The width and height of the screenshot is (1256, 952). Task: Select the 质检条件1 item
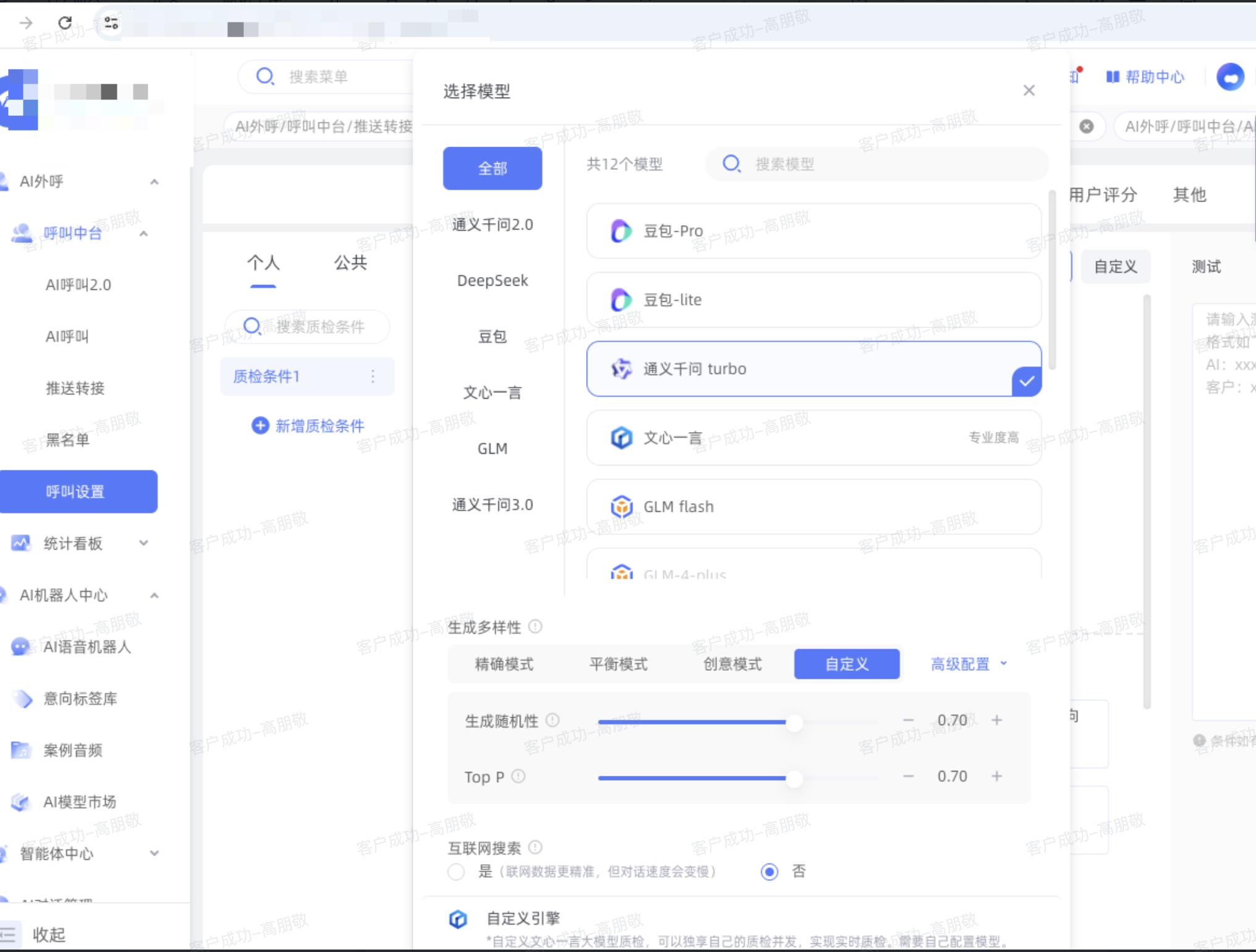pyautogui.click(x=307, y=376)
